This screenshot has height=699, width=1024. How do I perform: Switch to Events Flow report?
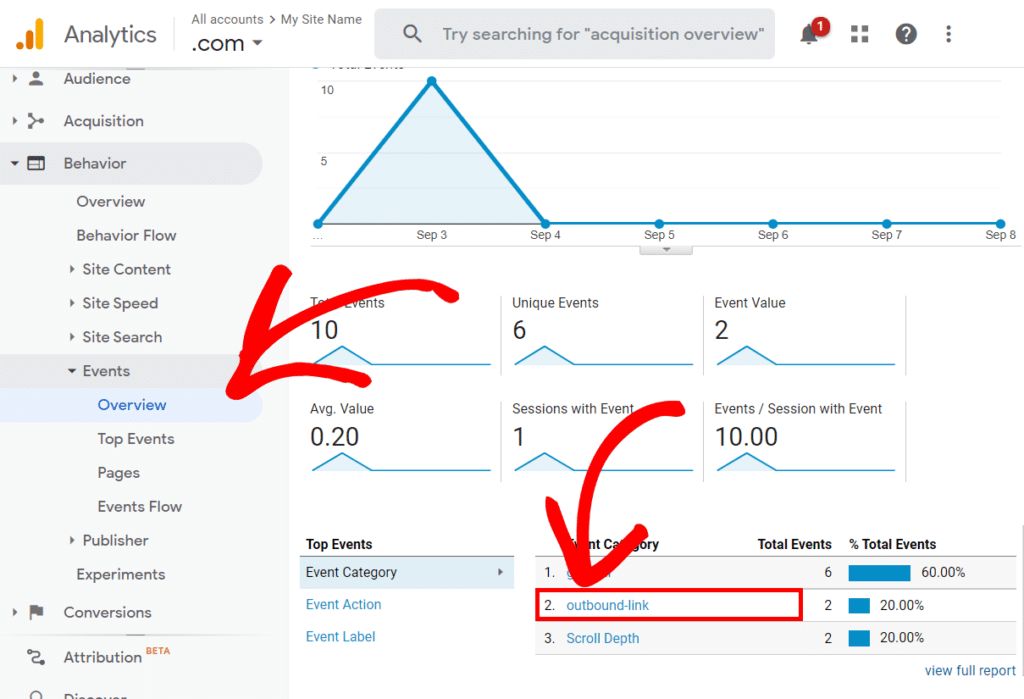click(x=139, y=506)
